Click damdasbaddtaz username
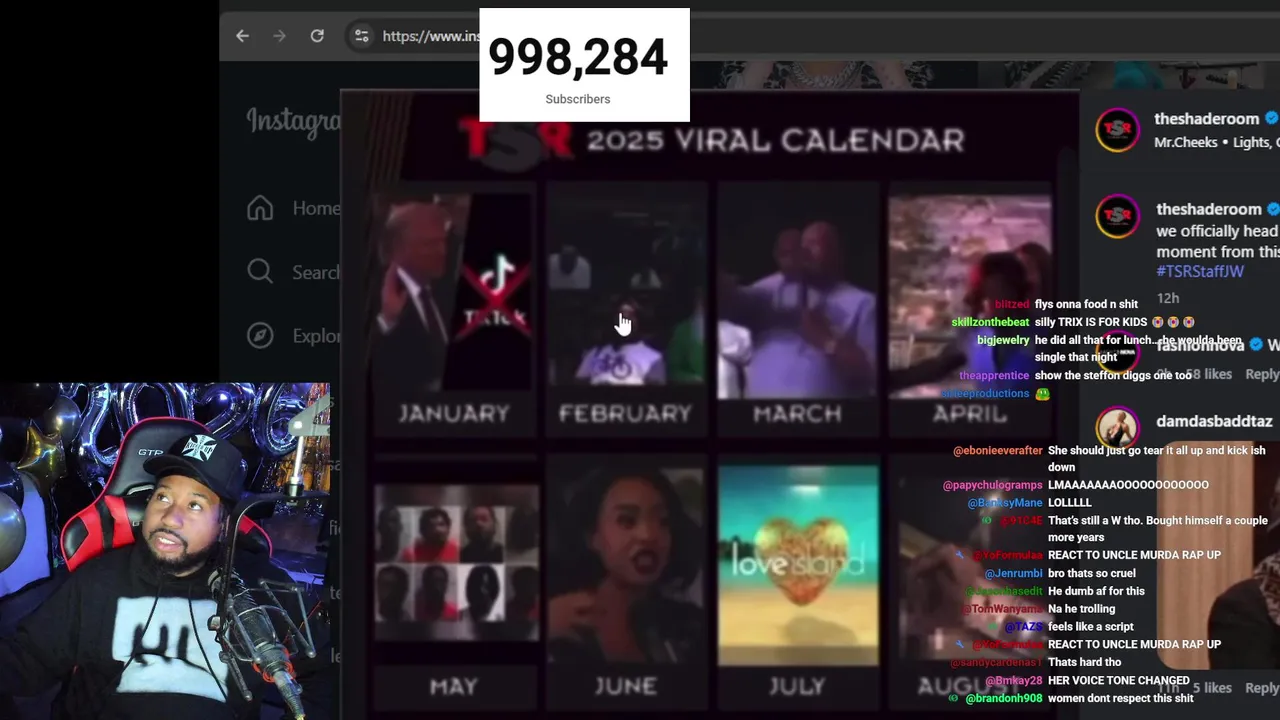This screenshot has width=1280, height=720. [1214, 421]
